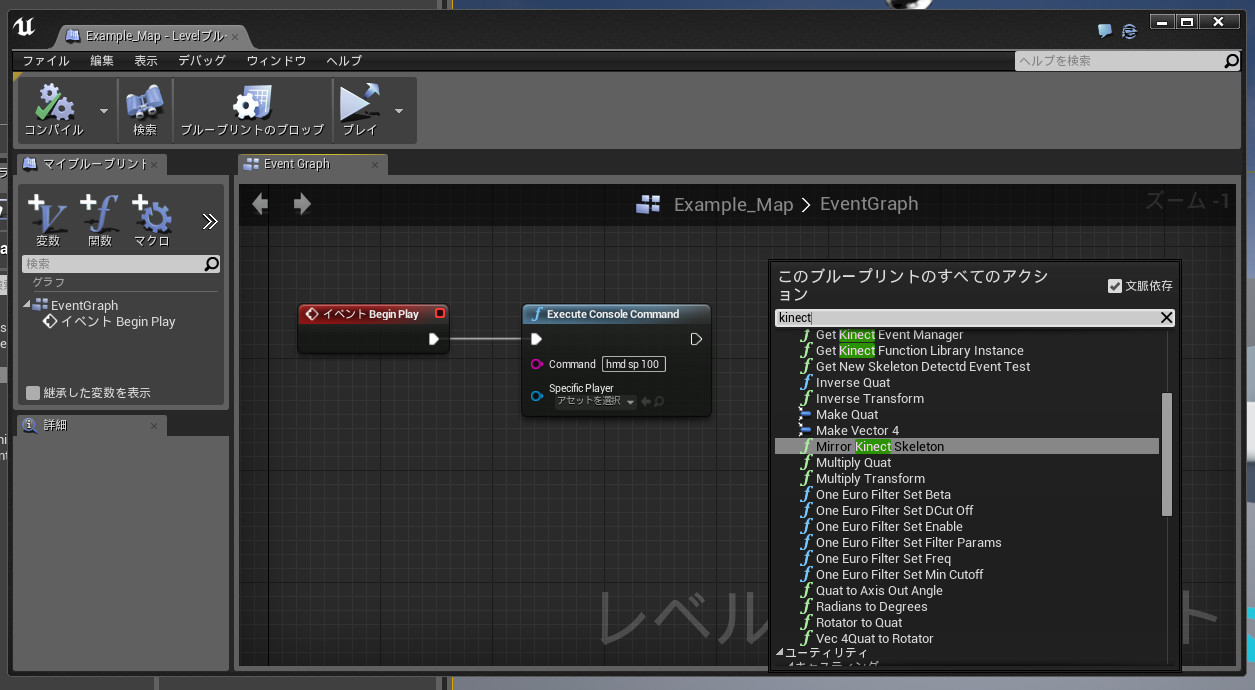This screenshot has width=1255, height=690.
Task: Click EventGraph in the breadcrumb
Action: [x=869, y=204]
